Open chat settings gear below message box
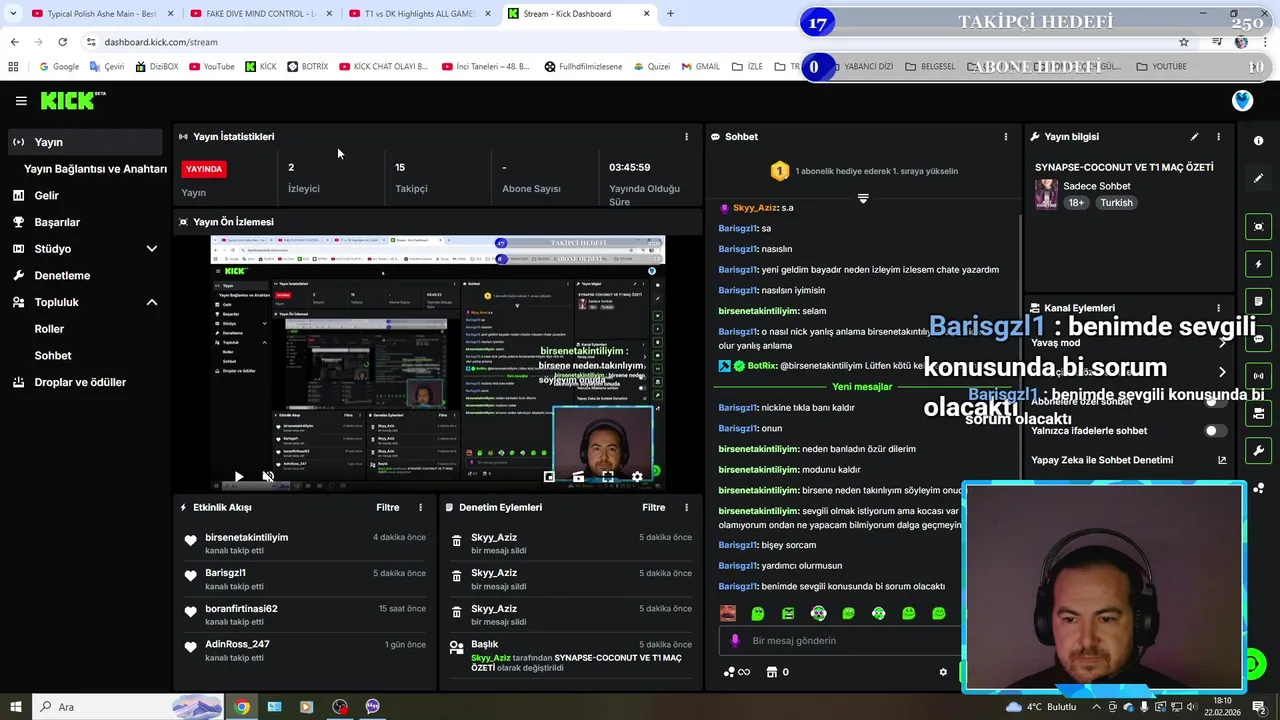1280x720 pixels. 943,672
